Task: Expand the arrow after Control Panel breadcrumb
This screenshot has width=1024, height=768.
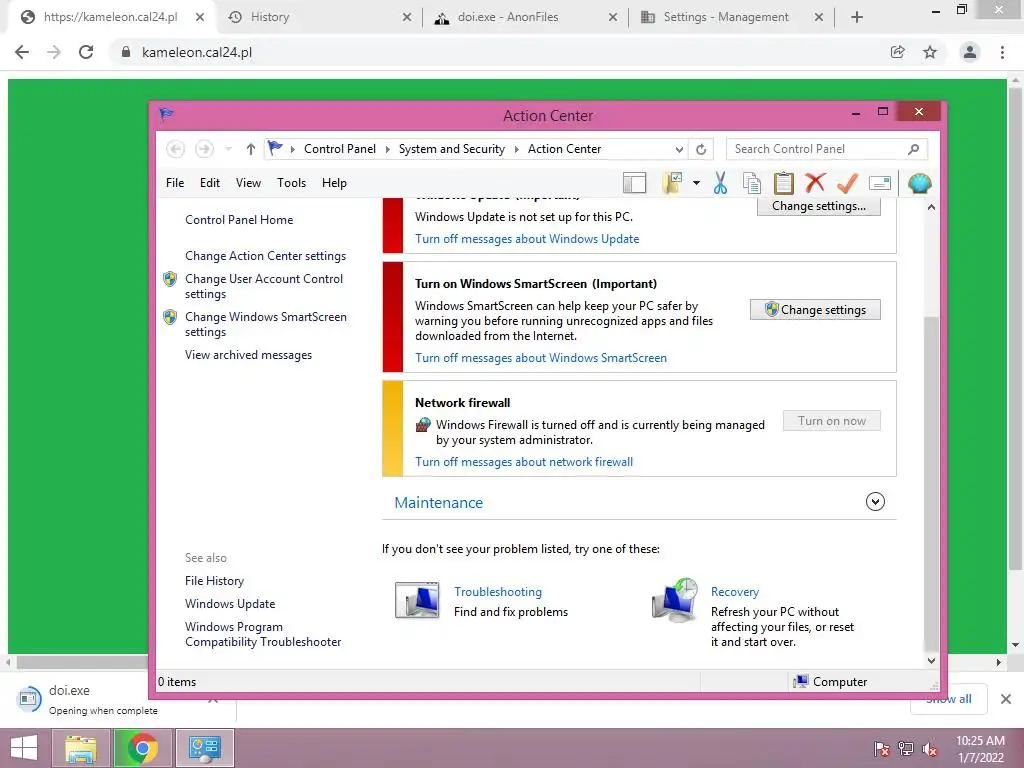Action: [x=387, y=150]
